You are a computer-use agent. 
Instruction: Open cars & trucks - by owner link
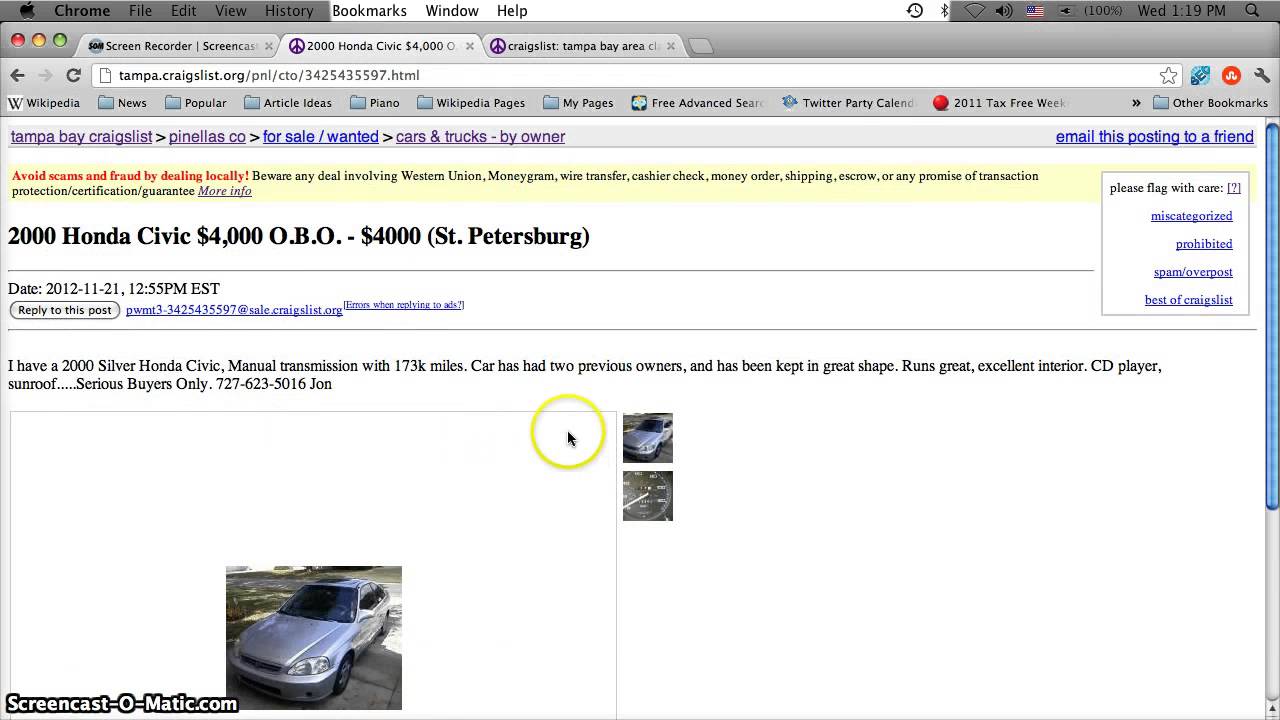point(480,137)
